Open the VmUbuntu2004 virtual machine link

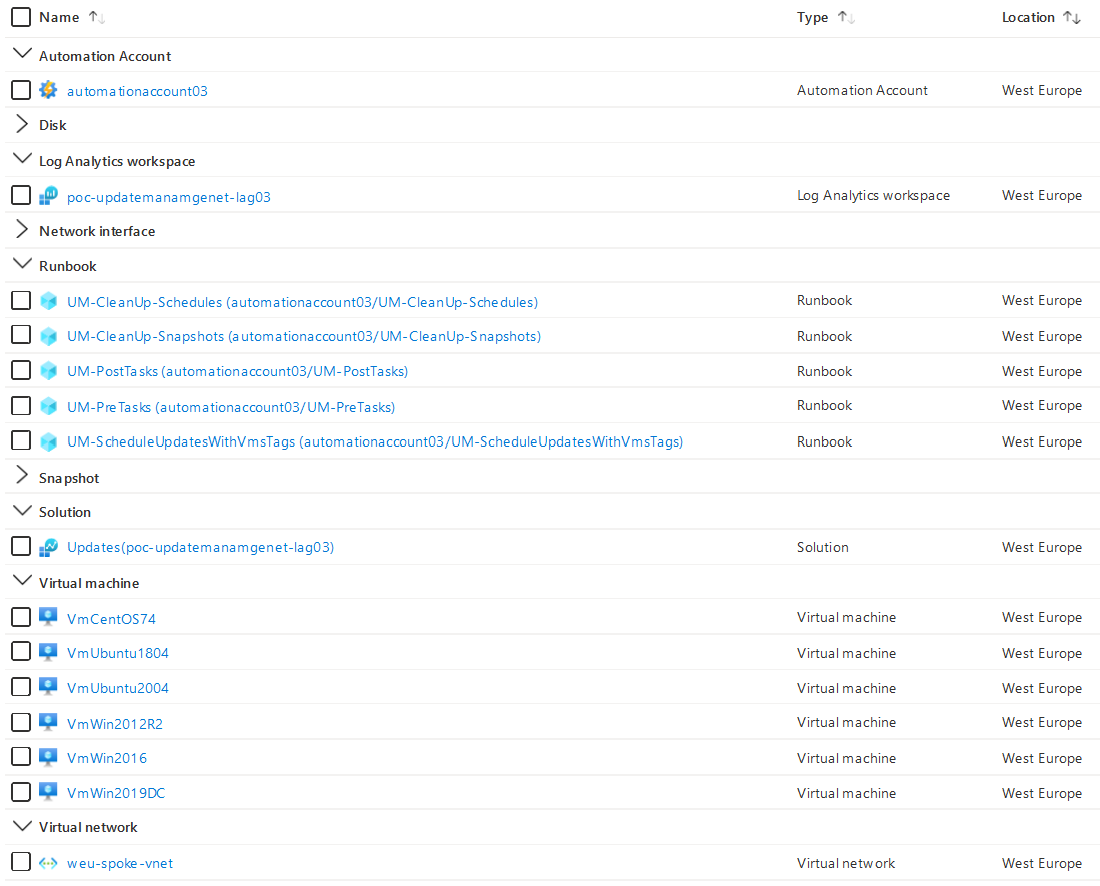(118, 688)
